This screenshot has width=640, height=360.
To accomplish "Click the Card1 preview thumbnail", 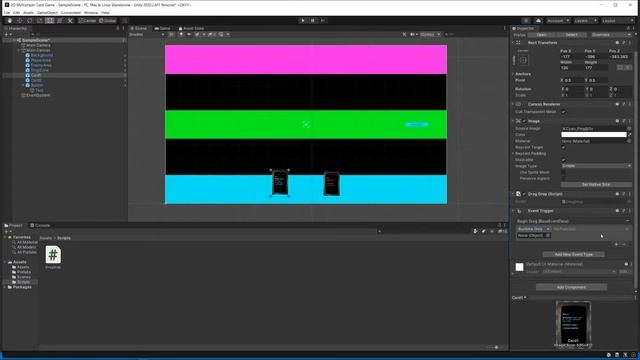I will (x=573, y=323).
